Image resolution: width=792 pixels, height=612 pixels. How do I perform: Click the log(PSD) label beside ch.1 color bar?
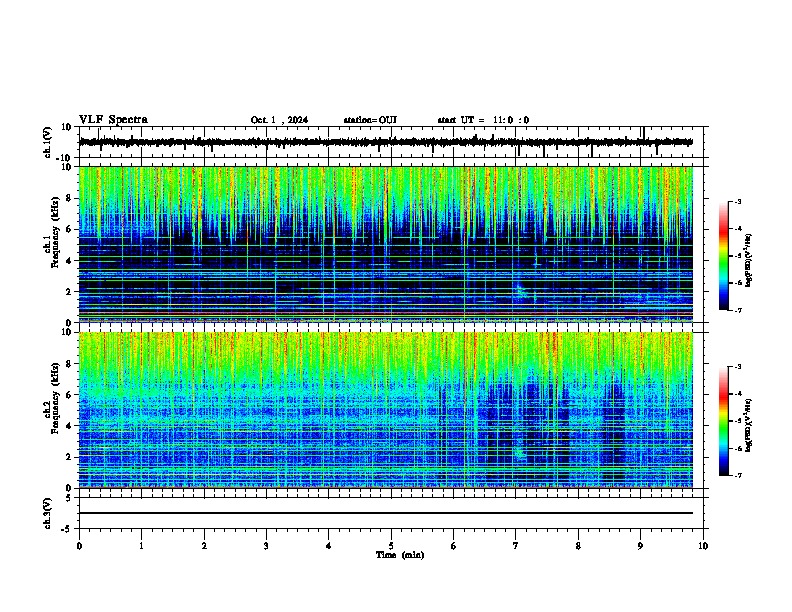[748, 260]
